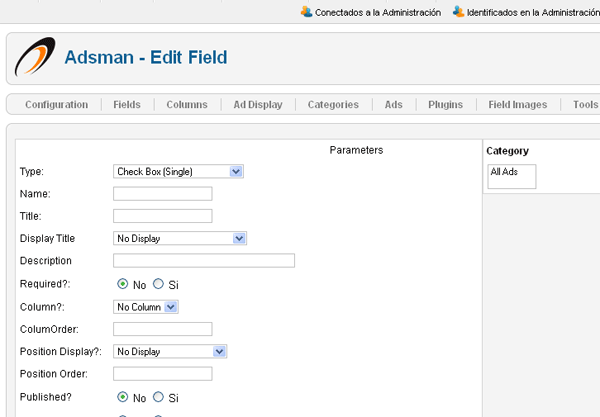Click the Conectados a la Administración link
The height and width of the screenshot is (417, 600).
(x=378, y=12)
